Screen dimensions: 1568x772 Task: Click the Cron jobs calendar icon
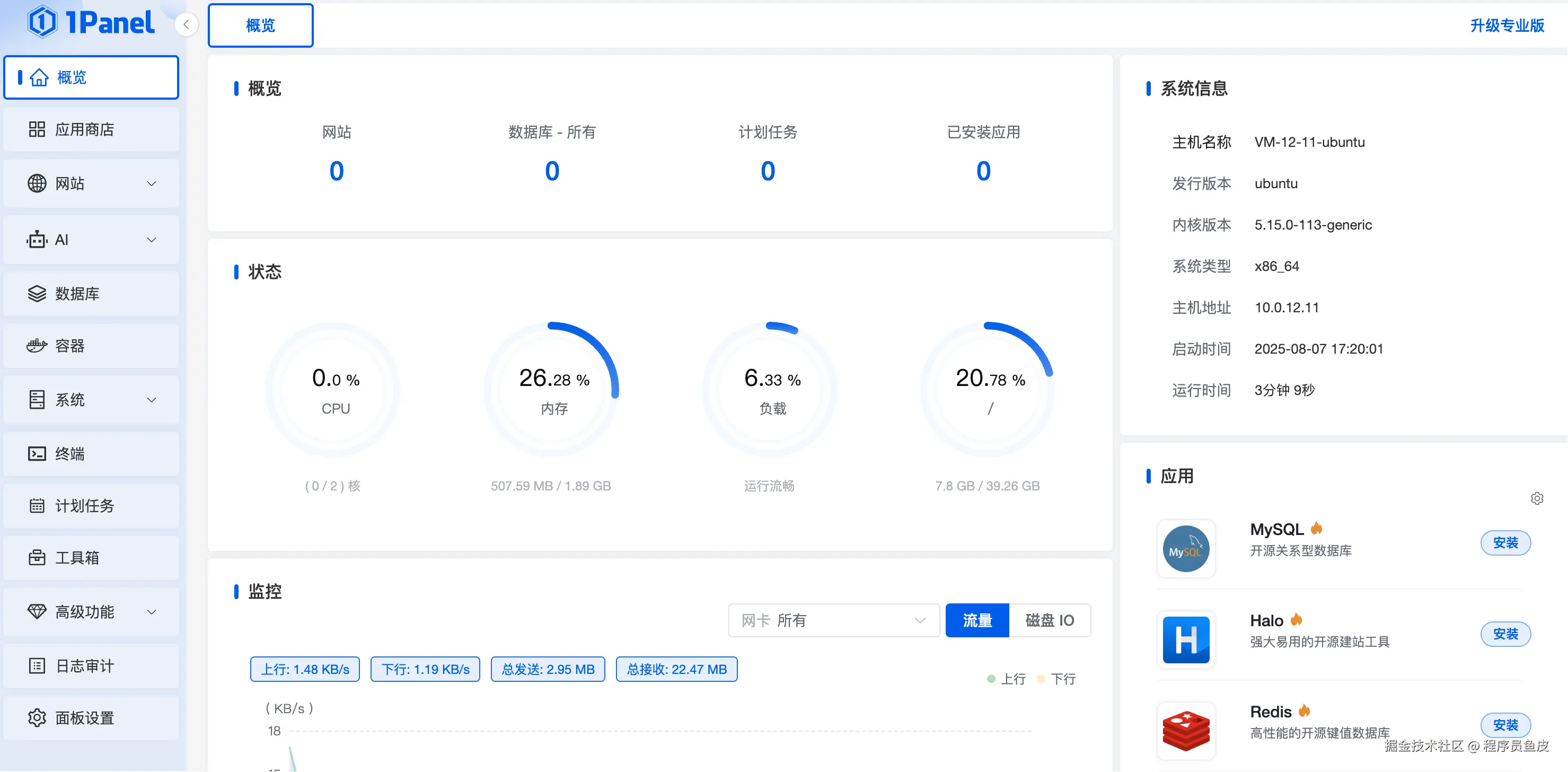[x=37, y=505]
